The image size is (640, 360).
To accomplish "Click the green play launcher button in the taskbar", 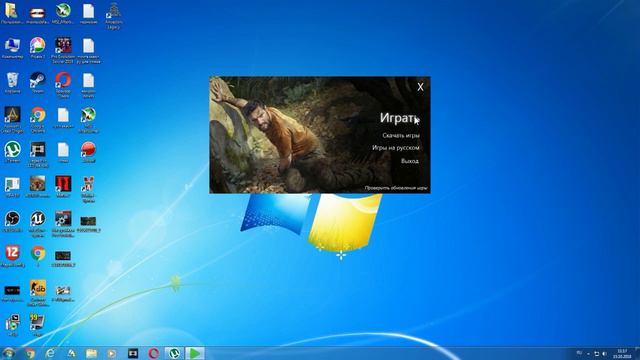I will (x=195, y=353).
